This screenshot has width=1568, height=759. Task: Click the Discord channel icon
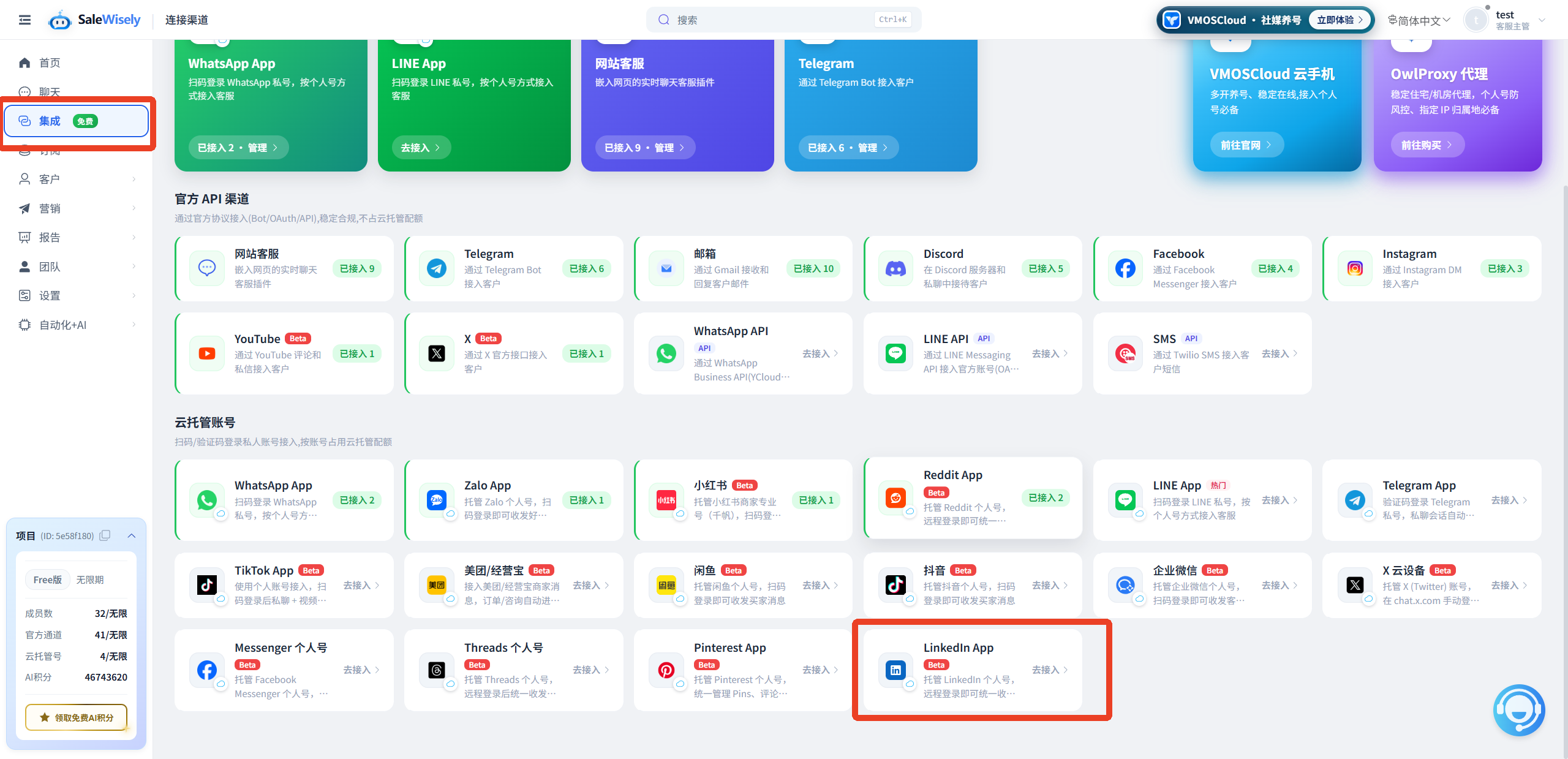896,268
